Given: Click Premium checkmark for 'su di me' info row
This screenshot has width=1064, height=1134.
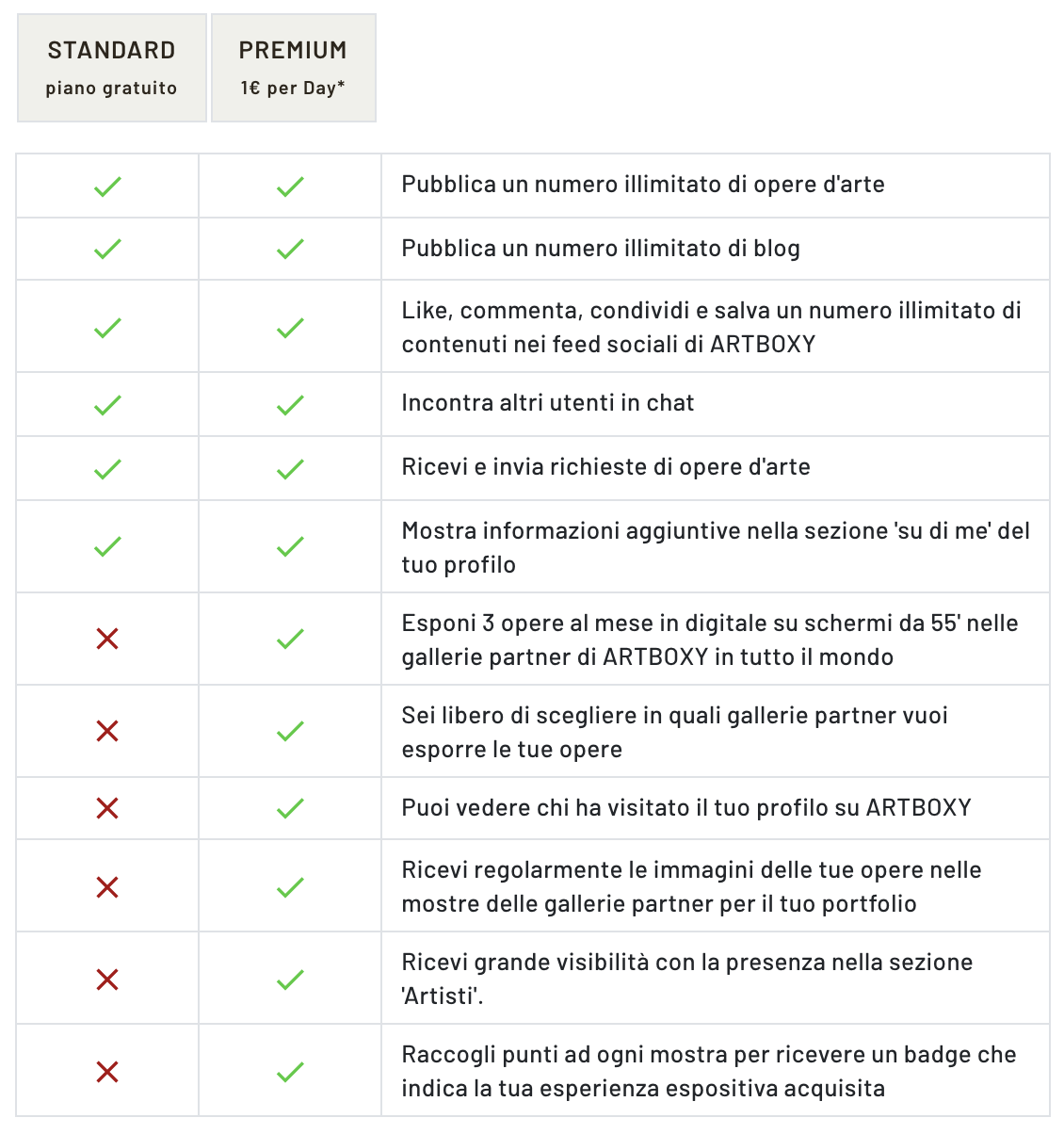Looking at the screenshot, I should 291,546.
